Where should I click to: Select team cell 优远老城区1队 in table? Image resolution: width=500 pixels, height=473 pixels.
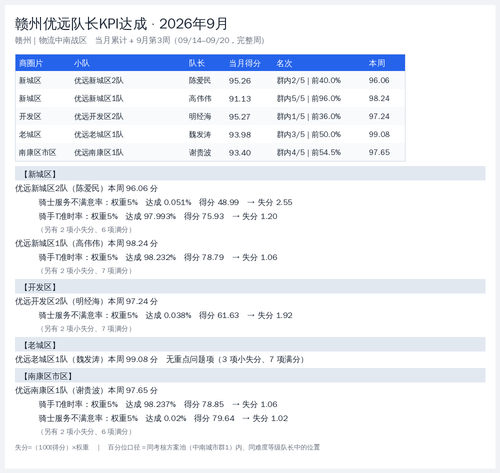click(99, 134)
